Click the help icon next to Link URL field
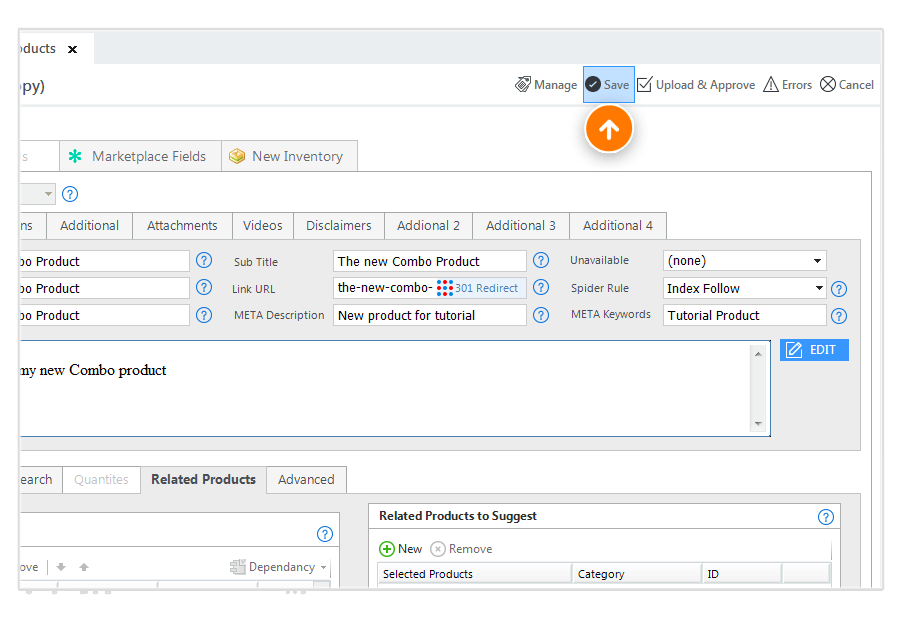 pyautogui.click(x=541, y=287)
